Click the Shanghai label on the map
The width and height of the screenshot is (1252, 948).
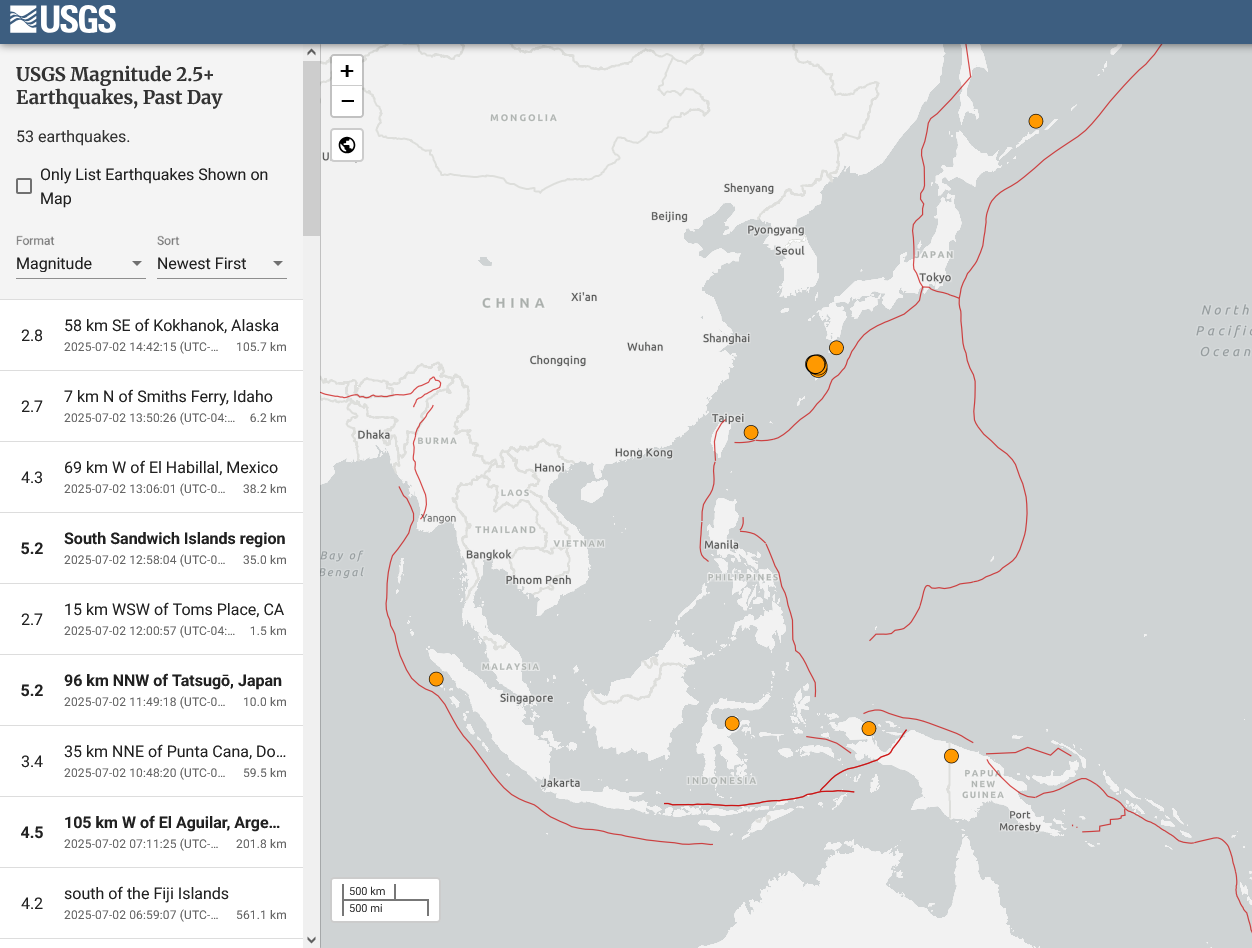[x=726, y=338]
